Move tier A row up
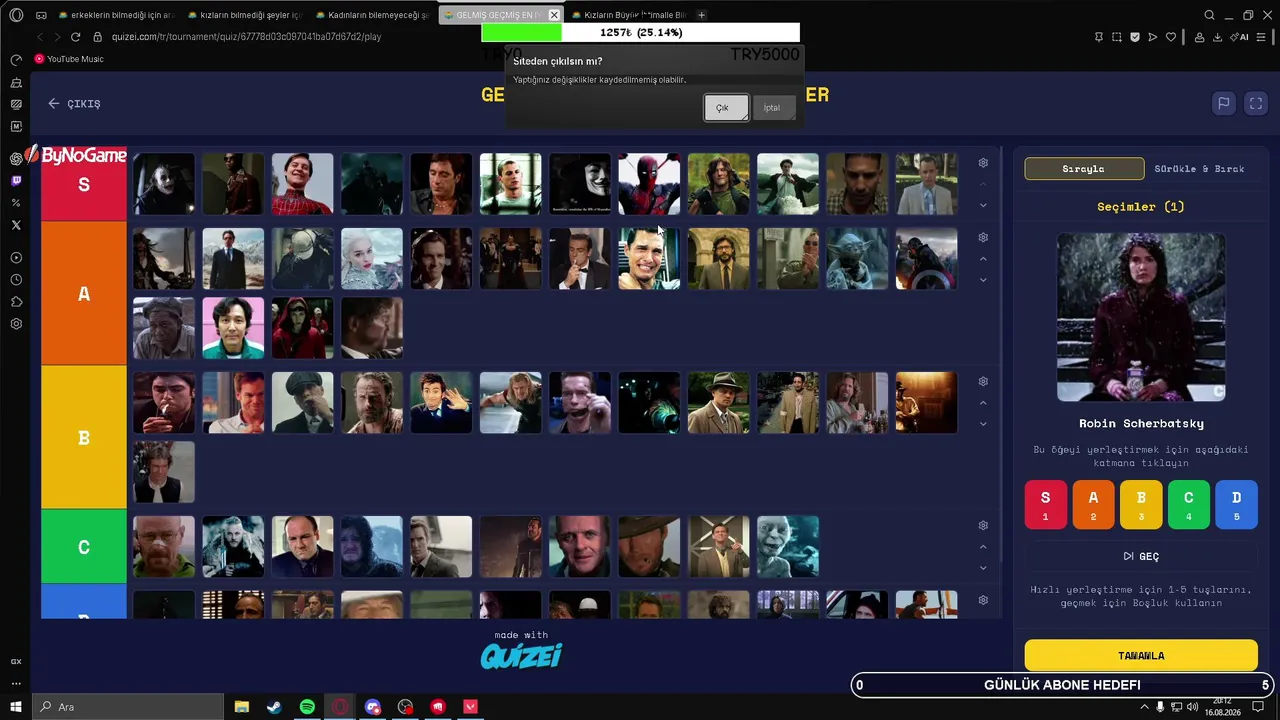 click(983, 259)
